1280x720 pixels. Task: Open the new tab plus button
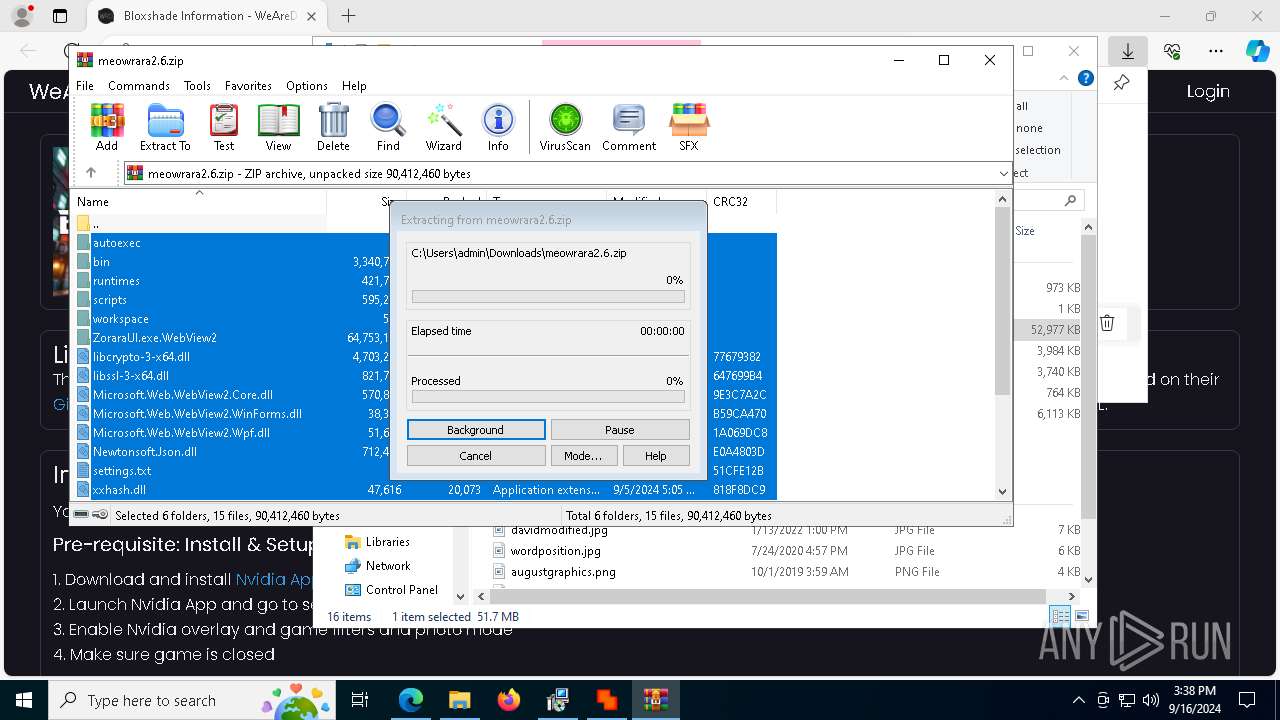[x=348, y=16]
